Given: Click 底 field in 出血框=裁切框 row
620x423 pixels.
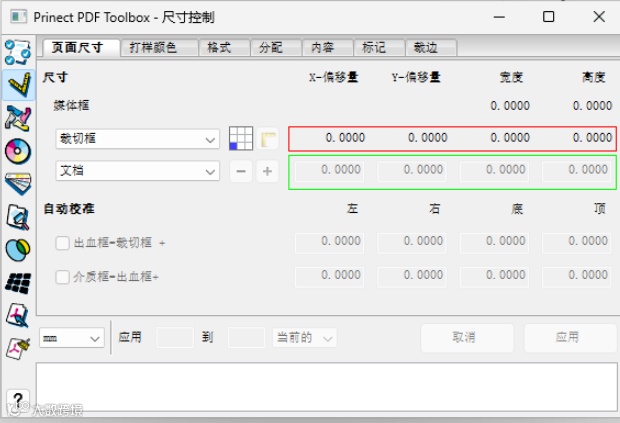Looking at the screenshot, I should click(494, 242).
